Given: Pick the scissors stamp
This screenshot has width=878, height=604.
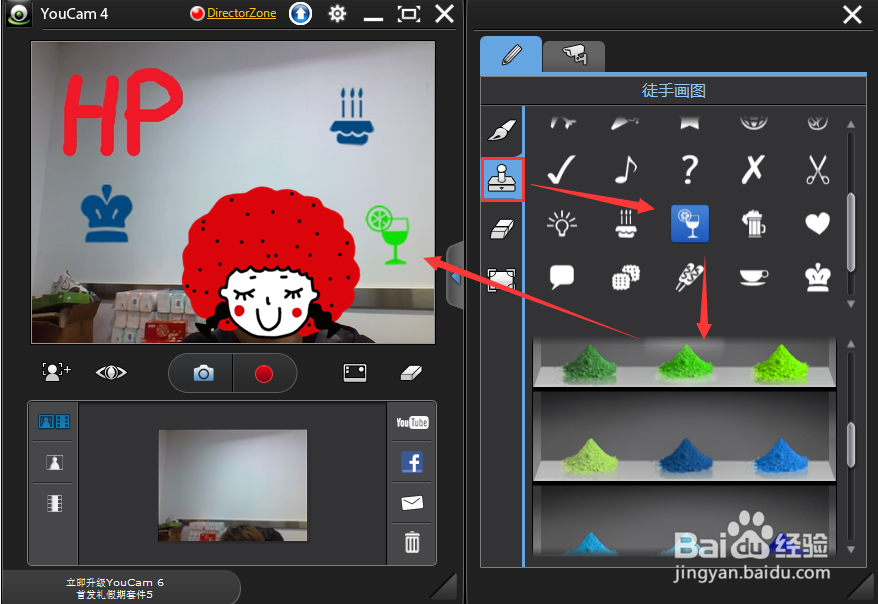Looking at the screenshot, I should tap(818, 170).
